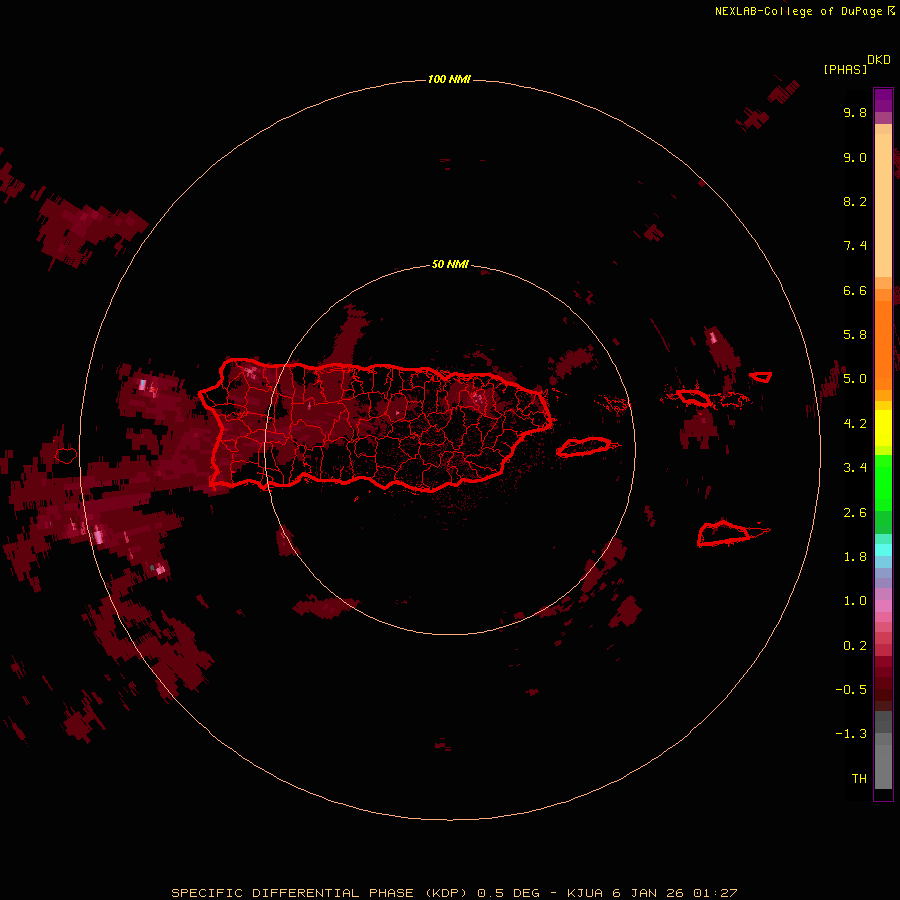Click the bright green segment of color bar

[x=883, y=483]
